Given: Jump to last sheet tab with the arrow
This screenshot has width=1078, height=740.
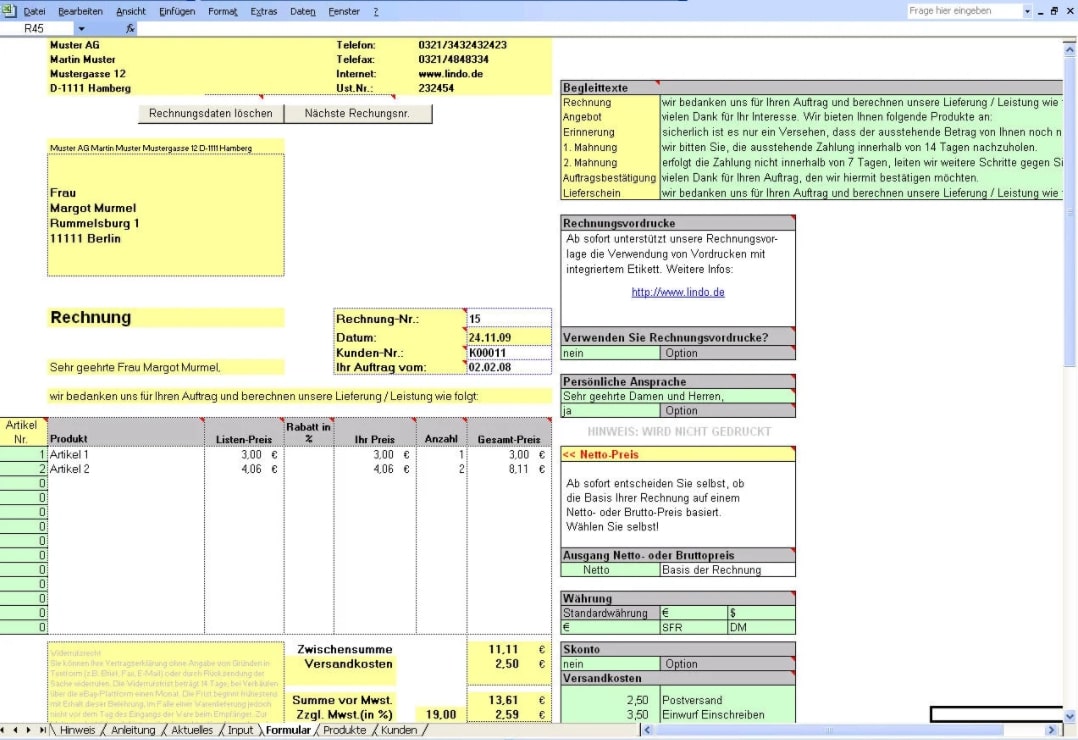Looking at the screenshot, I should [42, 730].
